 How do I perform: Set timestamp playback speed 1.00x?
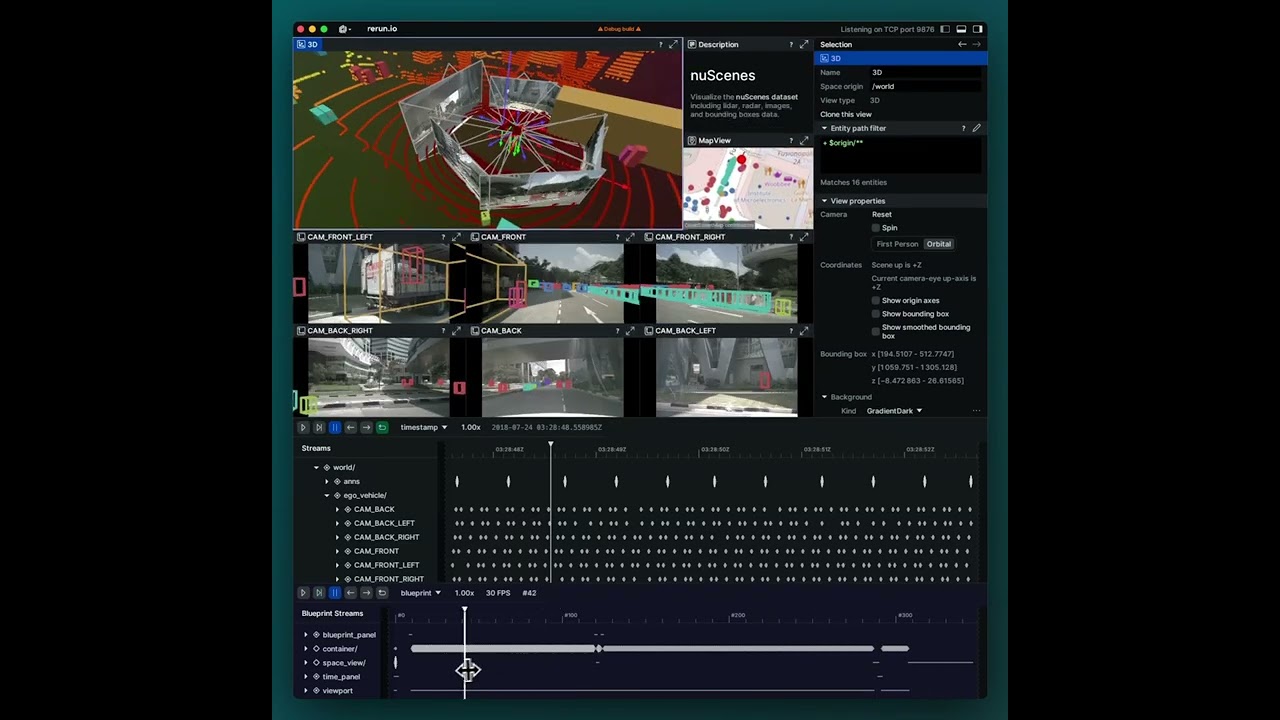[x=470, y=427]
